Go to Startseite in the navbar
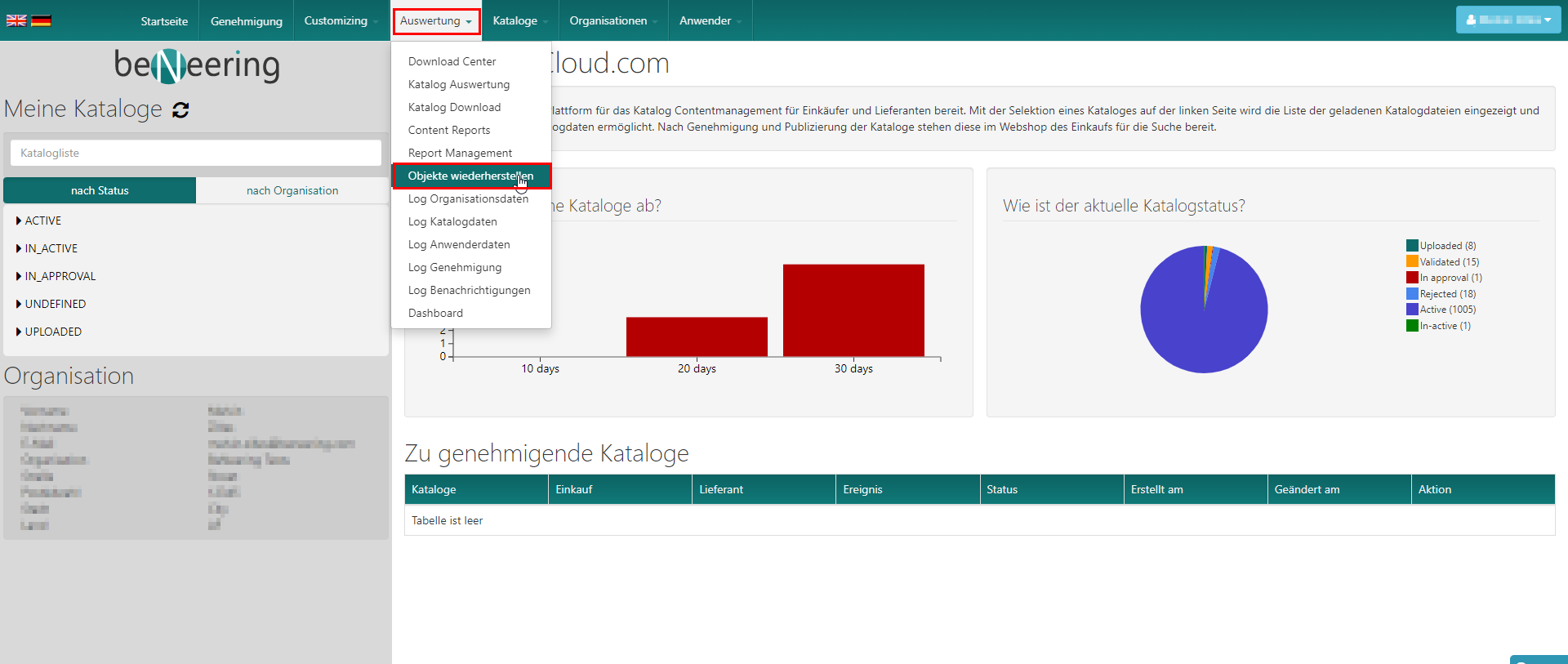 (164, 21)
